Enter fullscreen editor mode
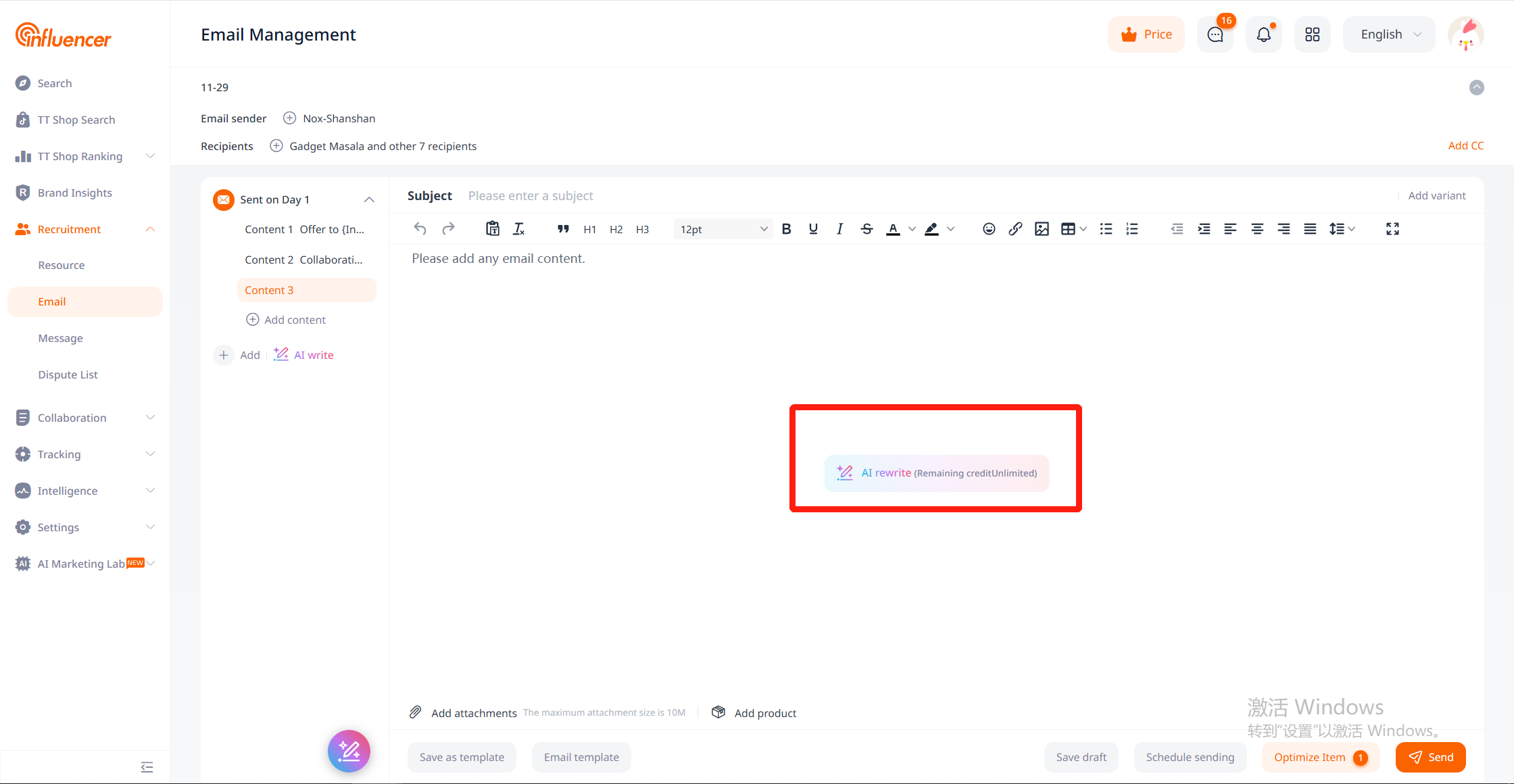Screen dimensions: 1514x784 [x=1392, y=229]
